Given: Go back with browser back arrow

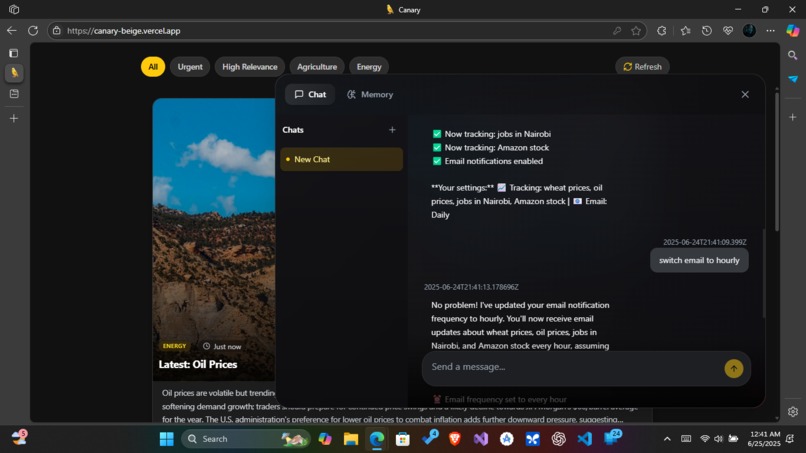Looking at the screenshot, I should tap(11, 31).
